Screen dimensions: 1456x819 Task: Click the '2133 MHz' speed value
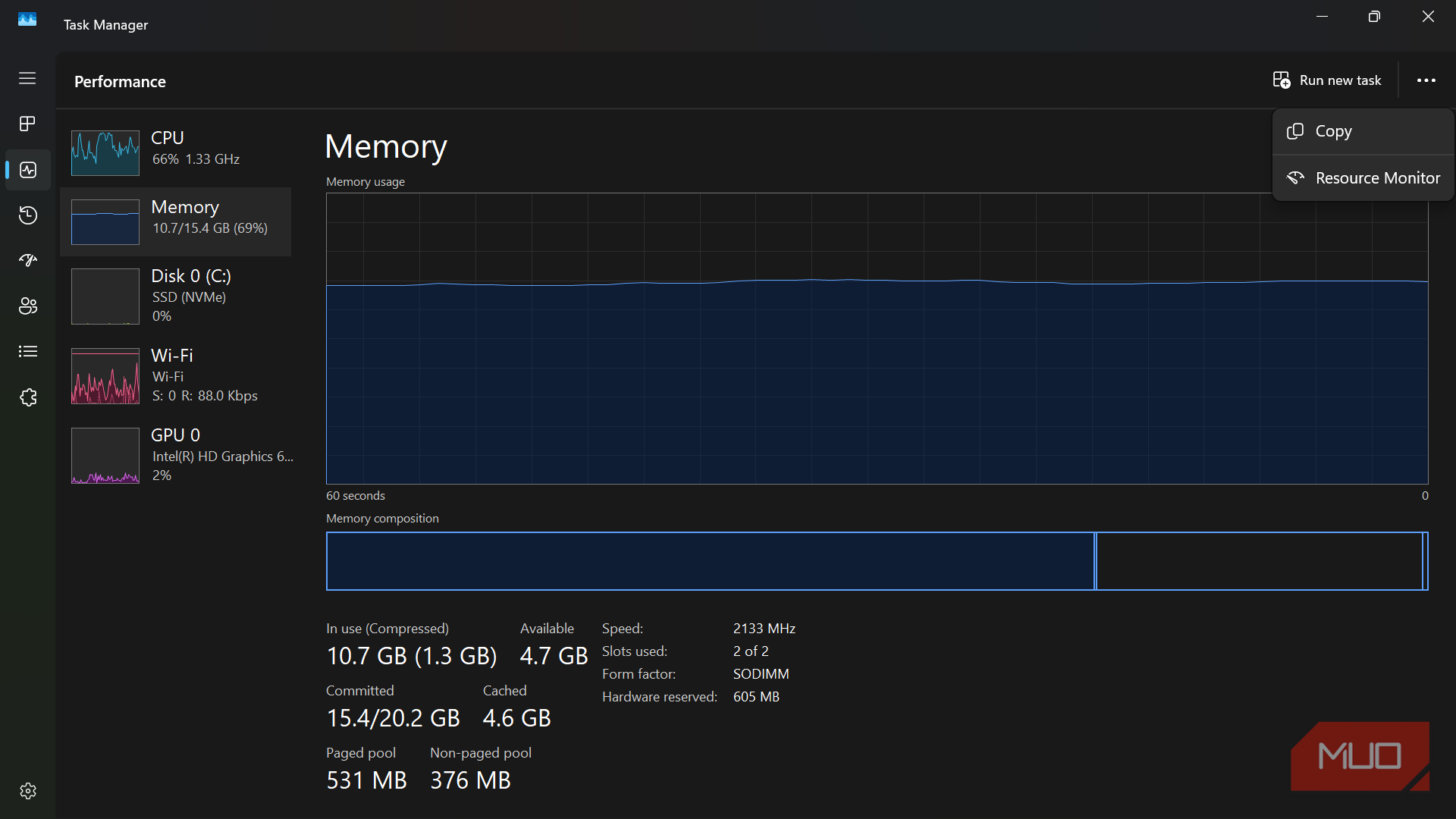(x=764, y=629)
